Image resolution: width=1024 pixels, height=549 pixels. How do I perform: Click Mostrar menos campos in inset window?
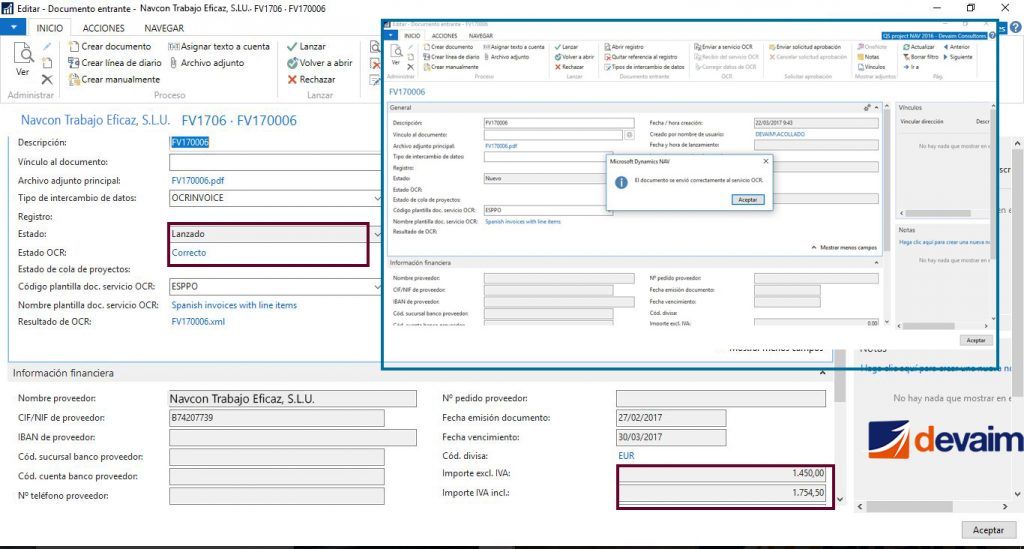tap(844, 248)
